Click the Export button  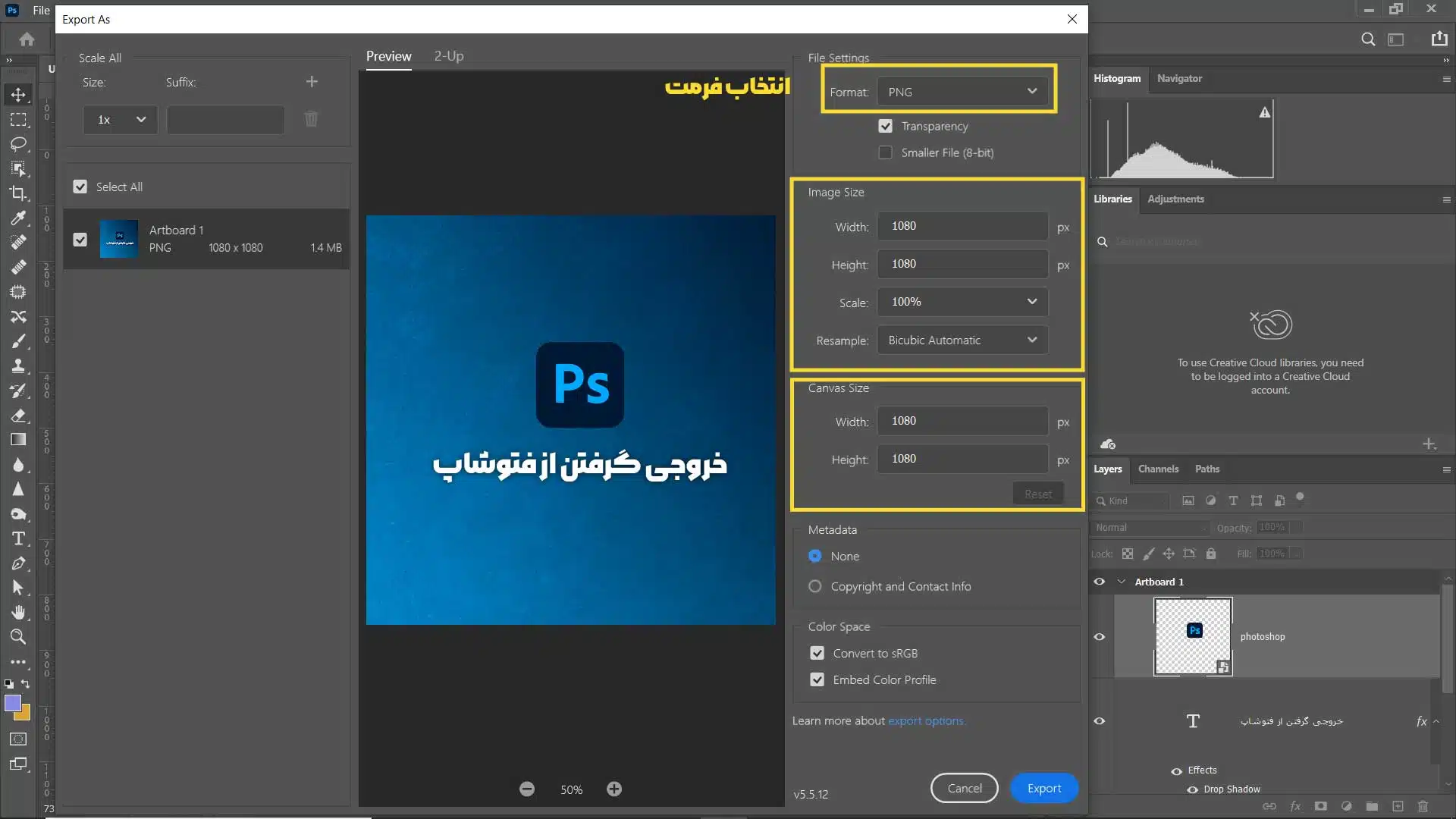pos(1044,787)
